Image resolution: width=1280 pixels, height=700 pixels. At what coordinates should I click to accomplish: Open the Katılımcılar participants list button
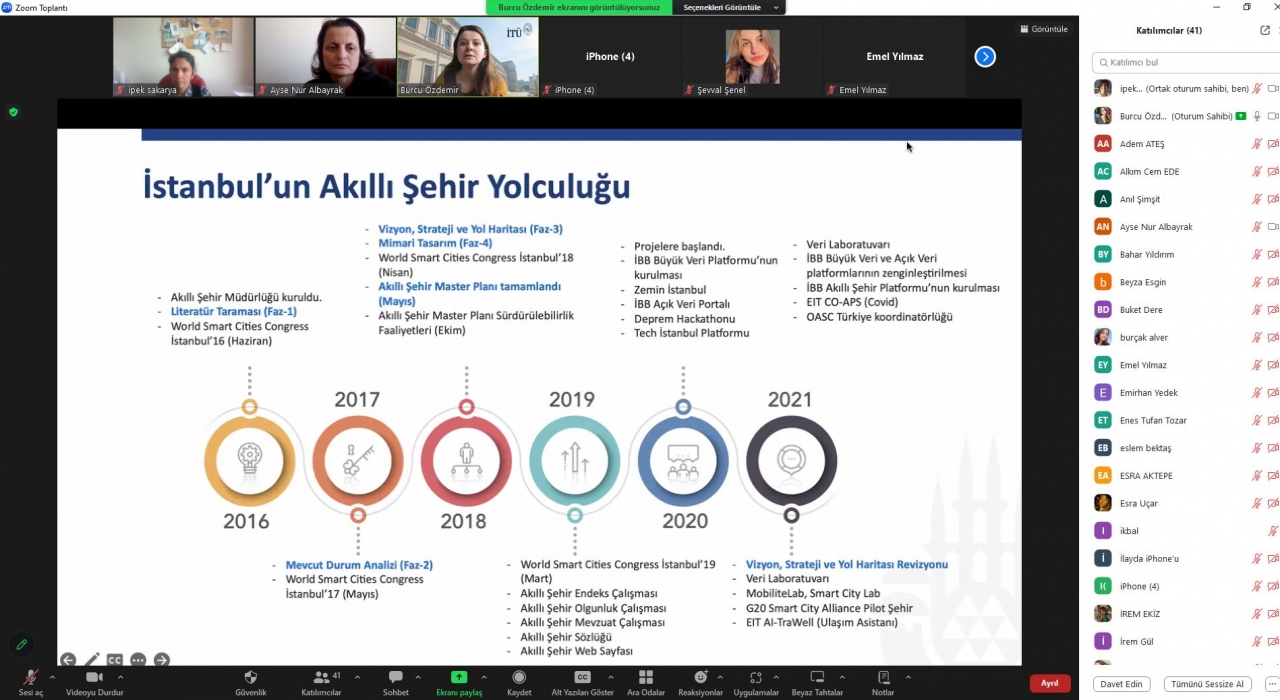[x=321, y=678]
